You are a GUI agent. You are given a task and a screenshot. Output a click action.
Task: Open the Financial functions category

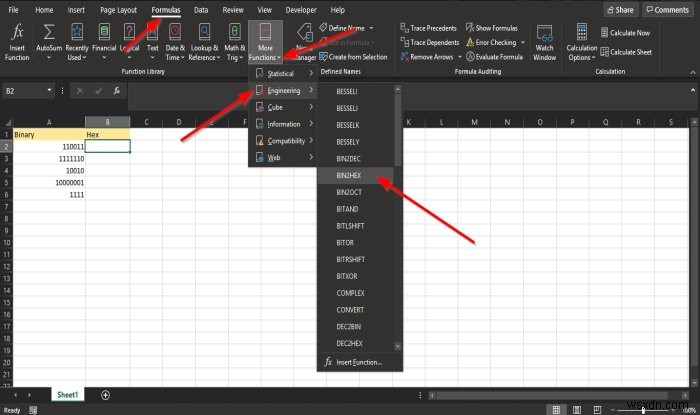104,42
